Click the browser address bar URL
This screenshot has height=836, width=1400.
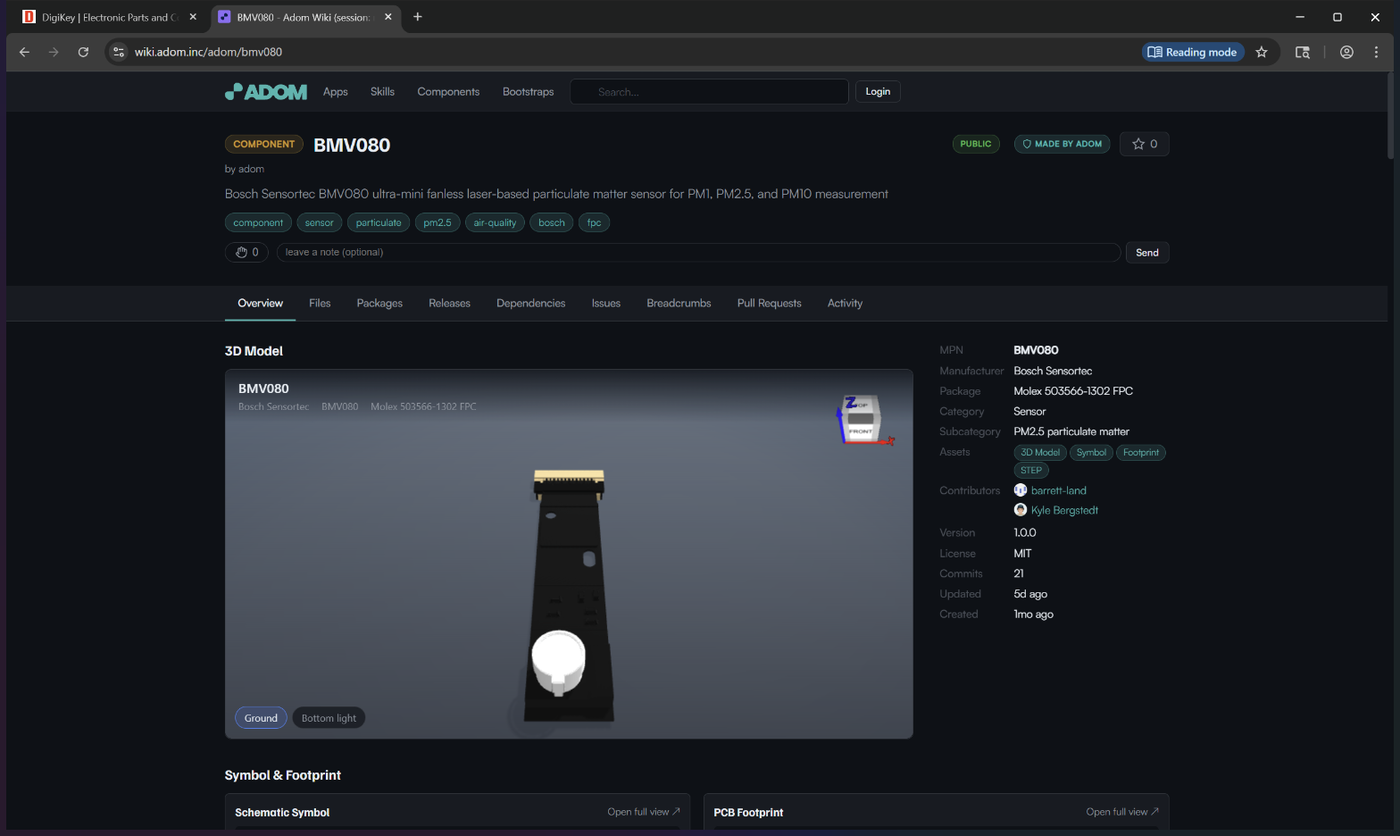pyautogui.click(x=209, y=52)
